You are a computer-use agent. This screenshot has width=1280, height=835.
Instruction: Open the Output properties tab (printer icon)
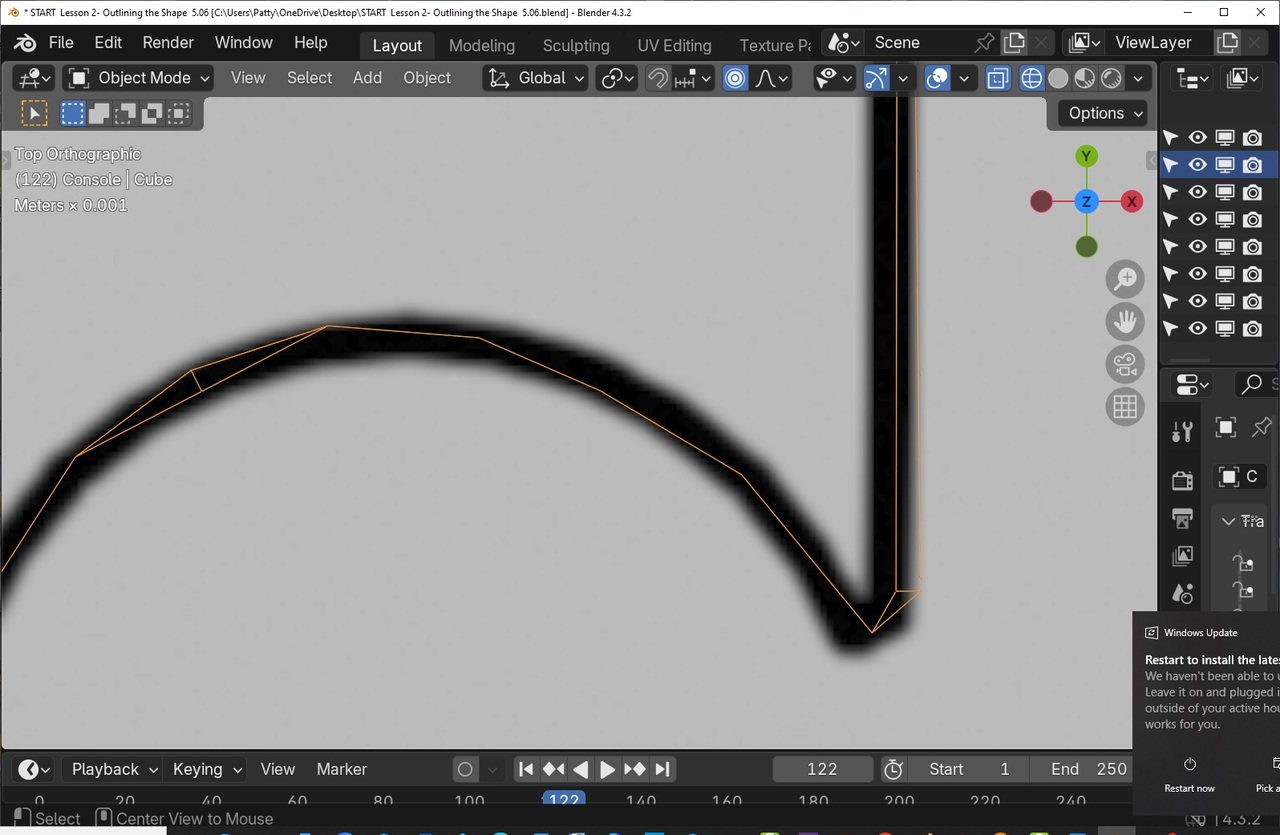click(x=1182, y=518)
